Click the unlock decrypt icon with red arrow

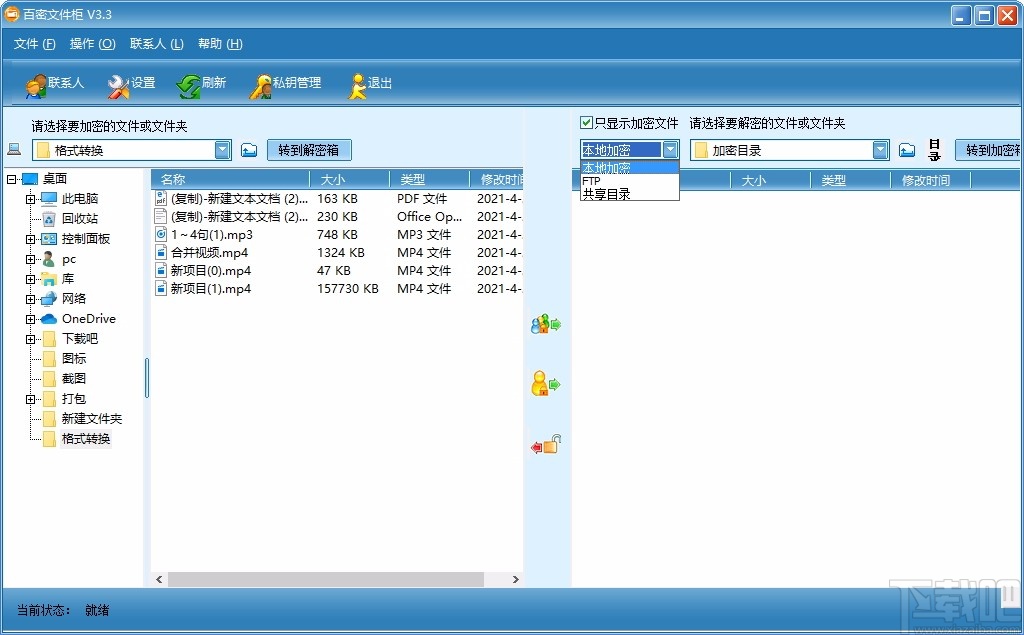(546, 444)
